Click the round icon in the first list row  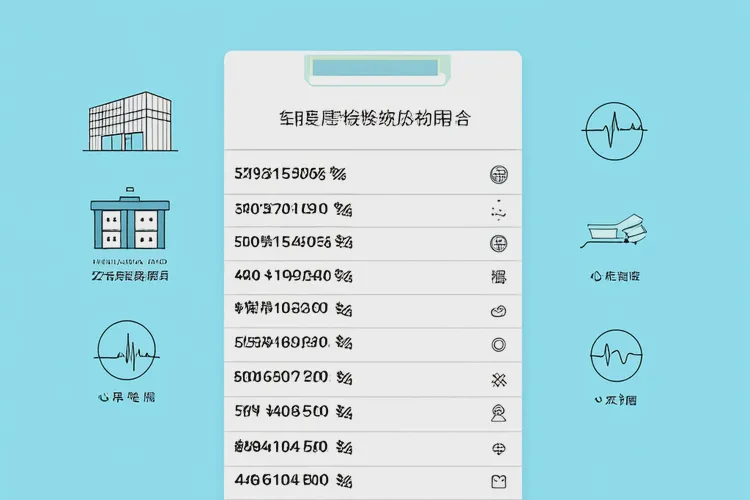(497, 175)
